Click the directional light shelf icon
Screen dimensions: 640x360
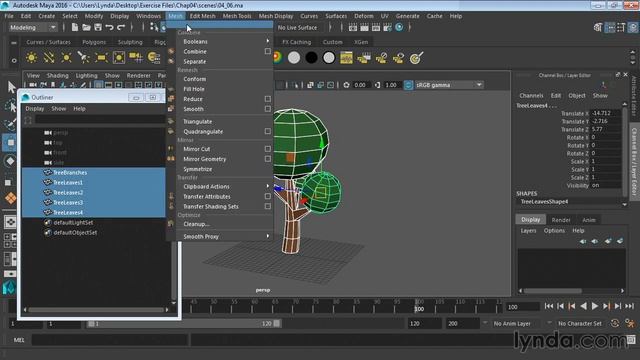[49, 58]
